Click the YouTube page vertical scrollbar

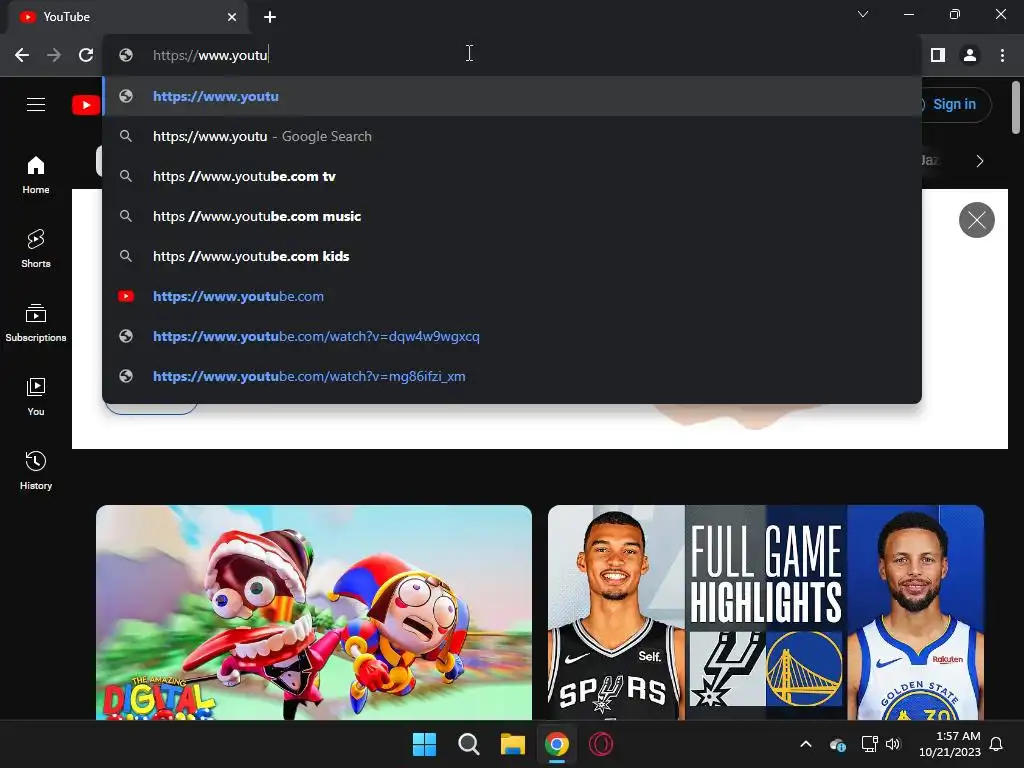tap(1016, 108)
